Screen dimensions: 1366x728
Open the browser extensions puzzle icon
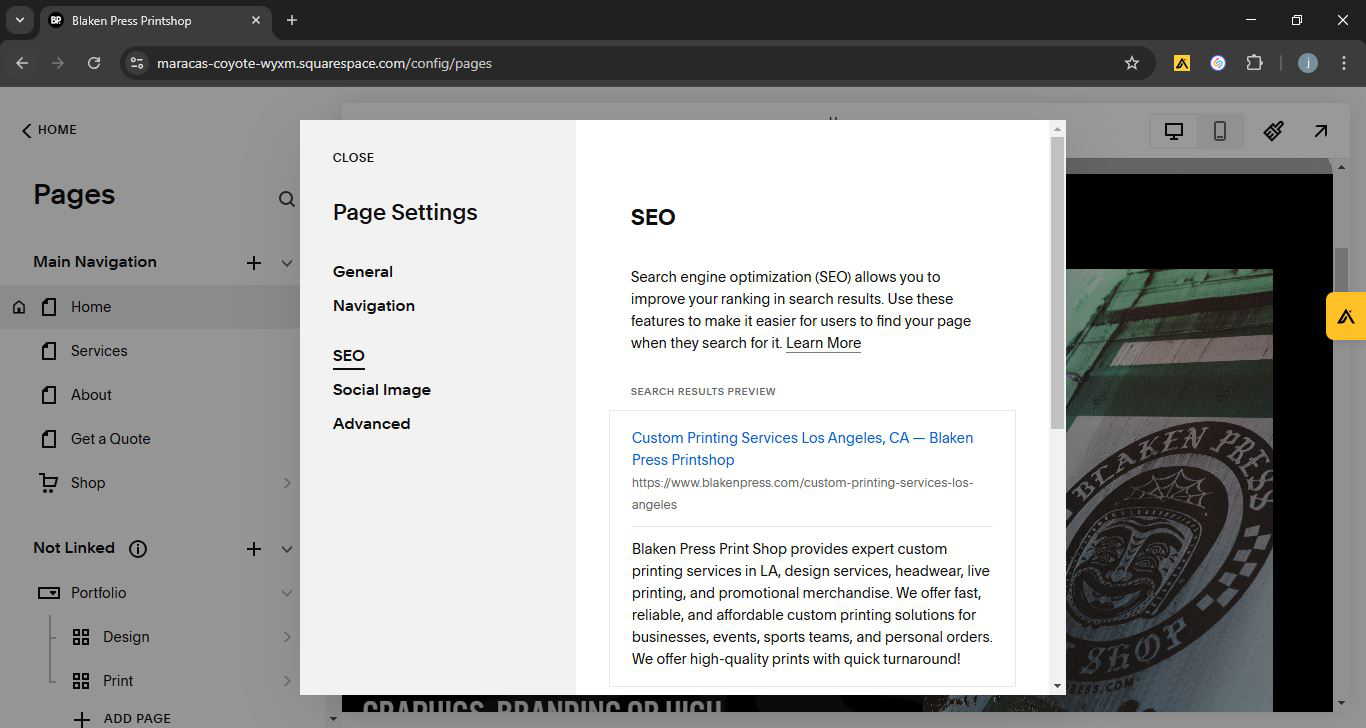[1254, 63]
